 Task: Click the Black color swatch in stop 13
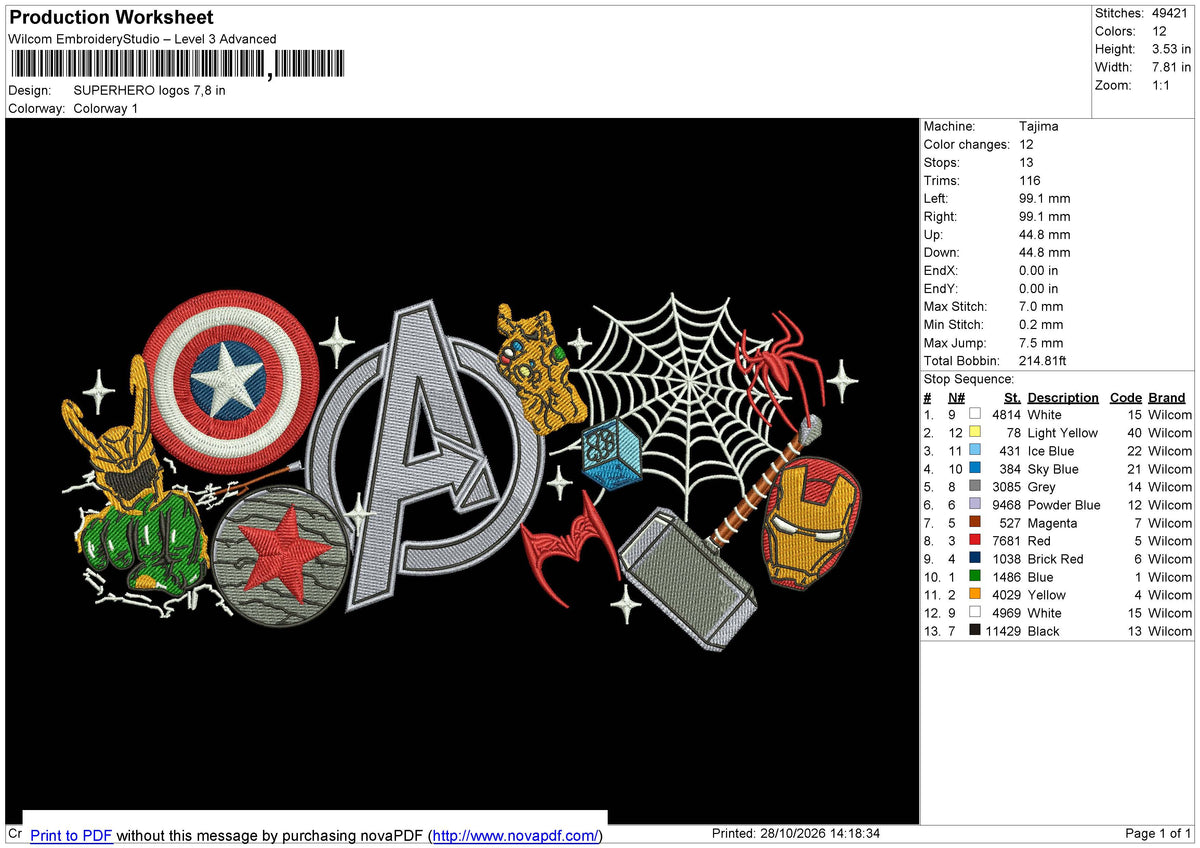click(x=975, y=630)
